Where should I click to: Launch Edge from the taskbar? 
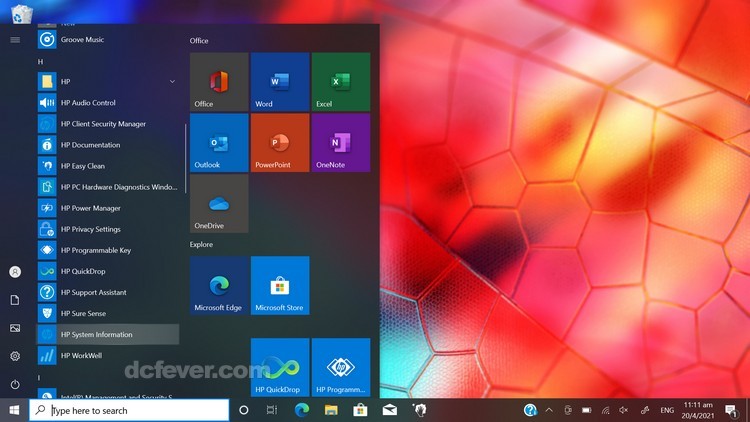301,410
